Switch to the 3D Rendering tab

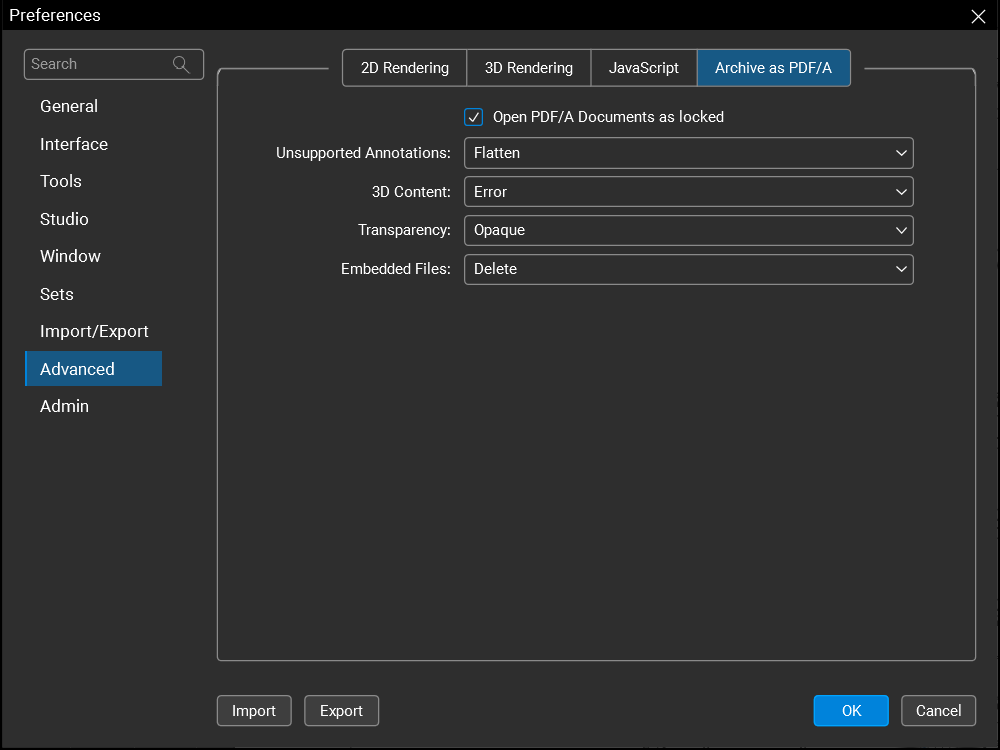528,68
